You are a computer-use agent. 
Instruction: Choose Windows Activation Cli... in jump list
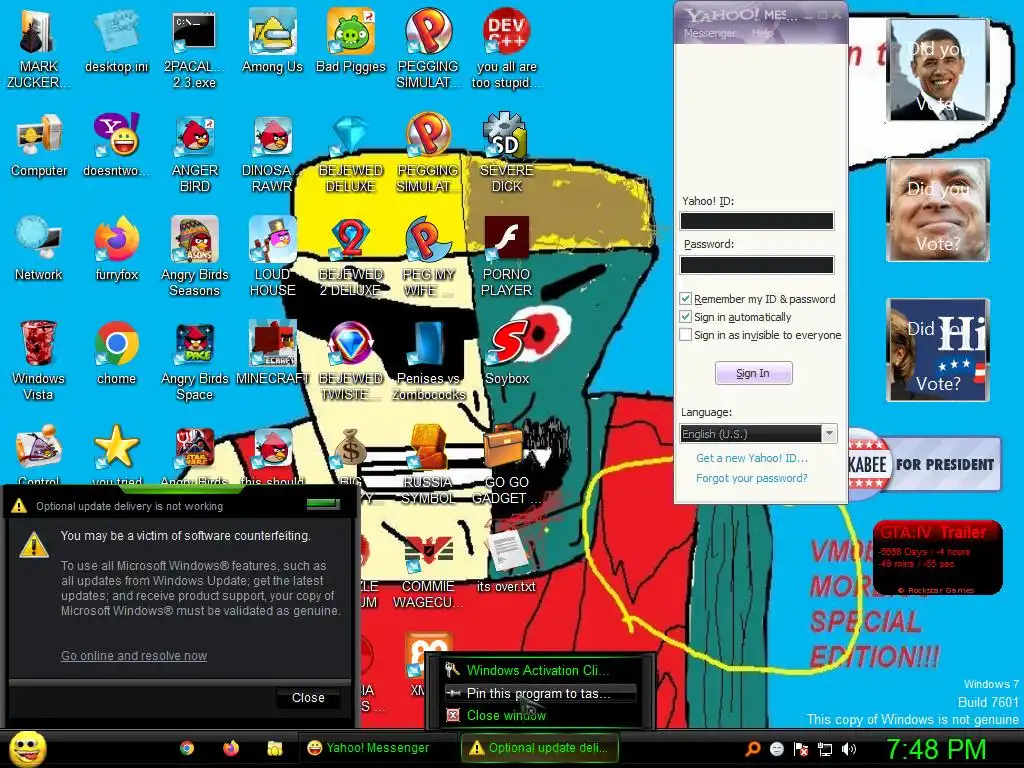pyautogui.click(x=539, y=670)
